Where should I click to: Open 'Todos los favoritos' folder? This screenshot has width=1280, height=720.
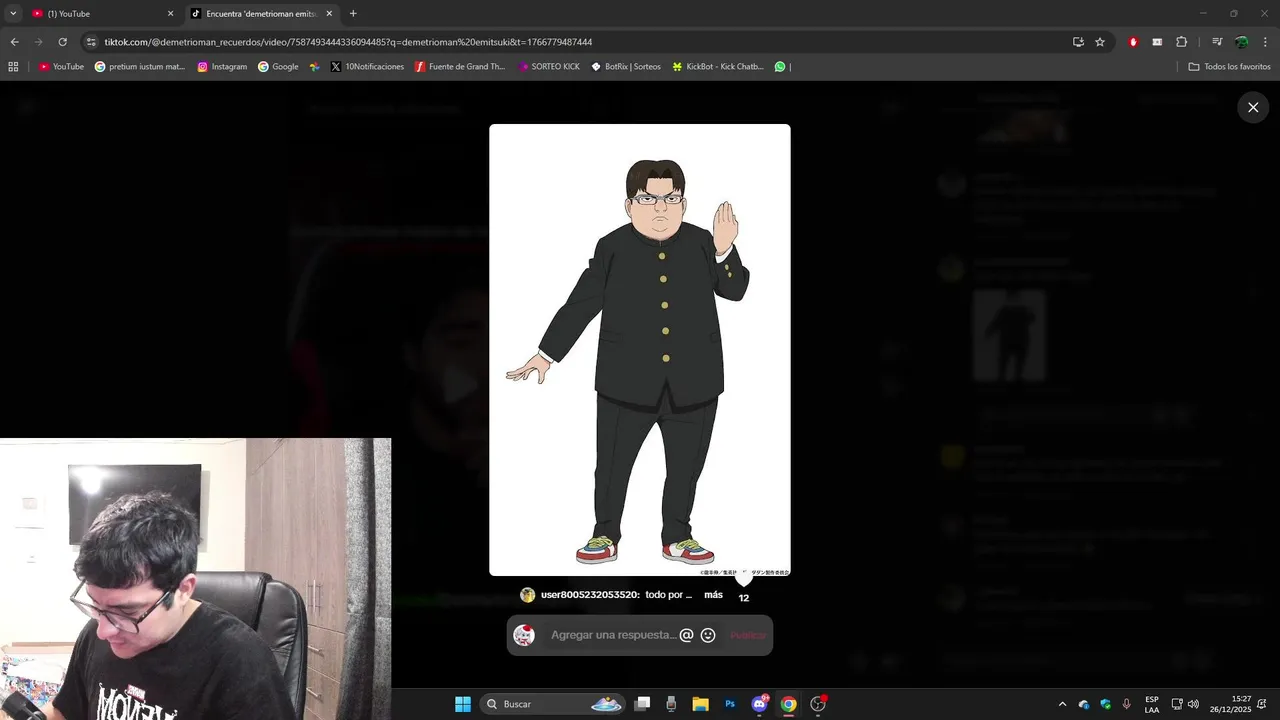(x=1230, y=67)
